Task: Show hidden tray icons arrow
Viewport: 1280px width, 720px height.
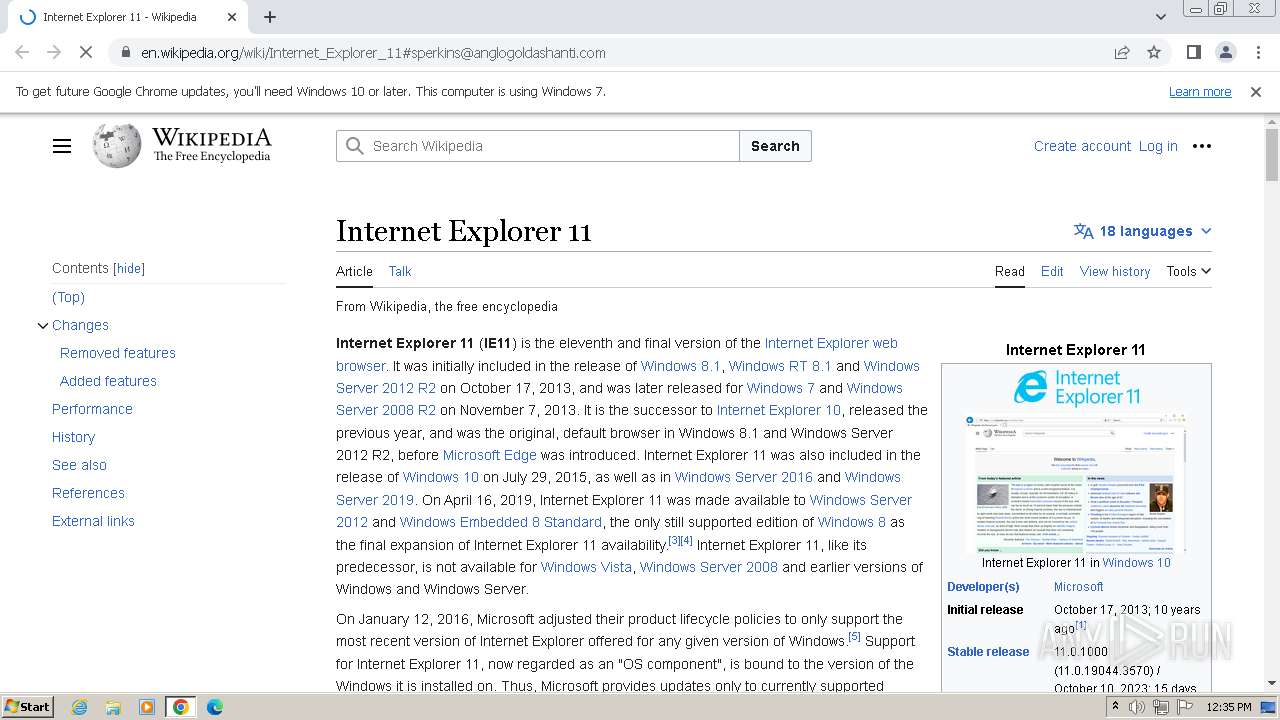Action: [x=1115, y=707]
